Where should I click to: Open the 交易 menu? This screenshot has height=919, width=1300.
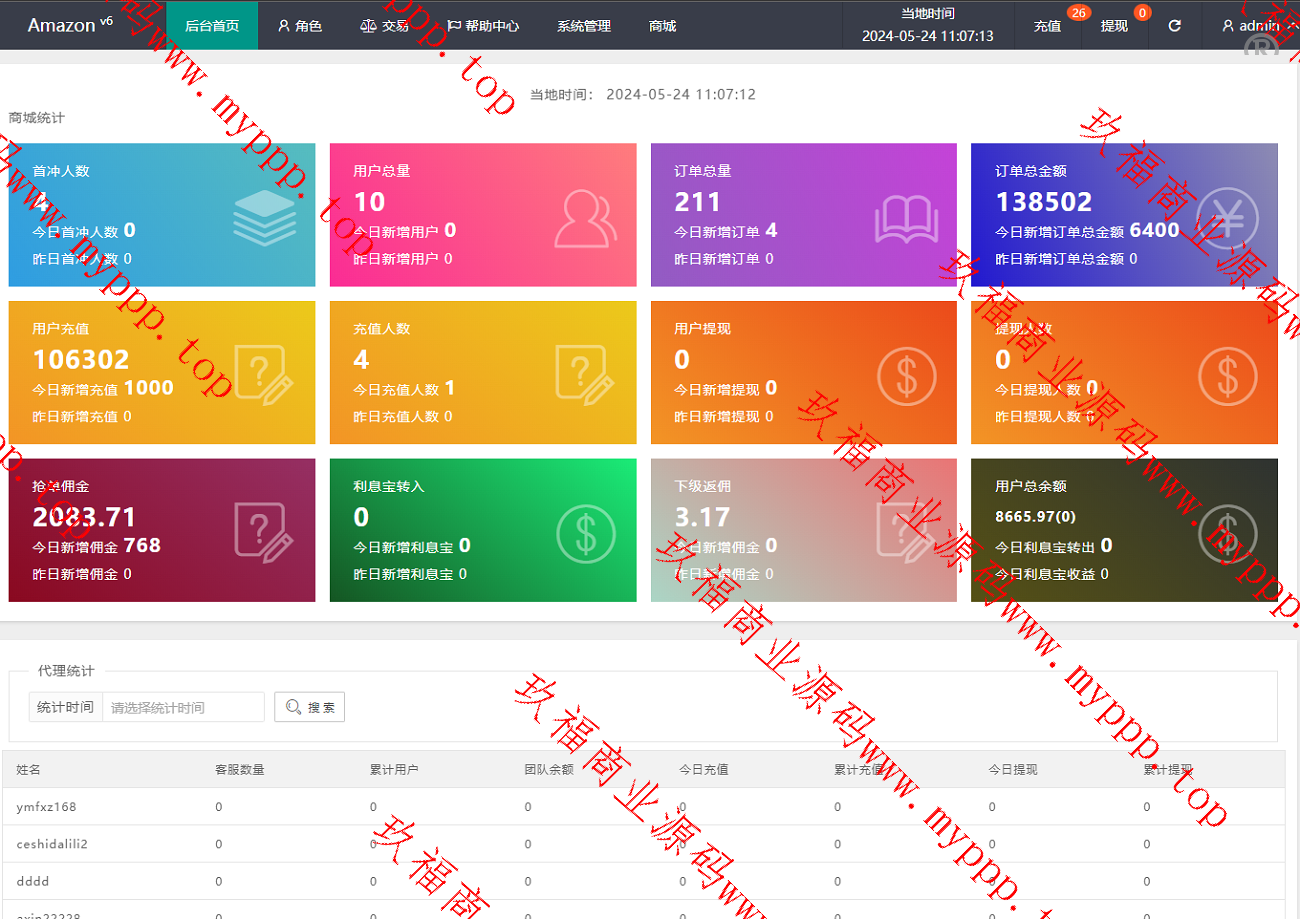coord(384,26)
